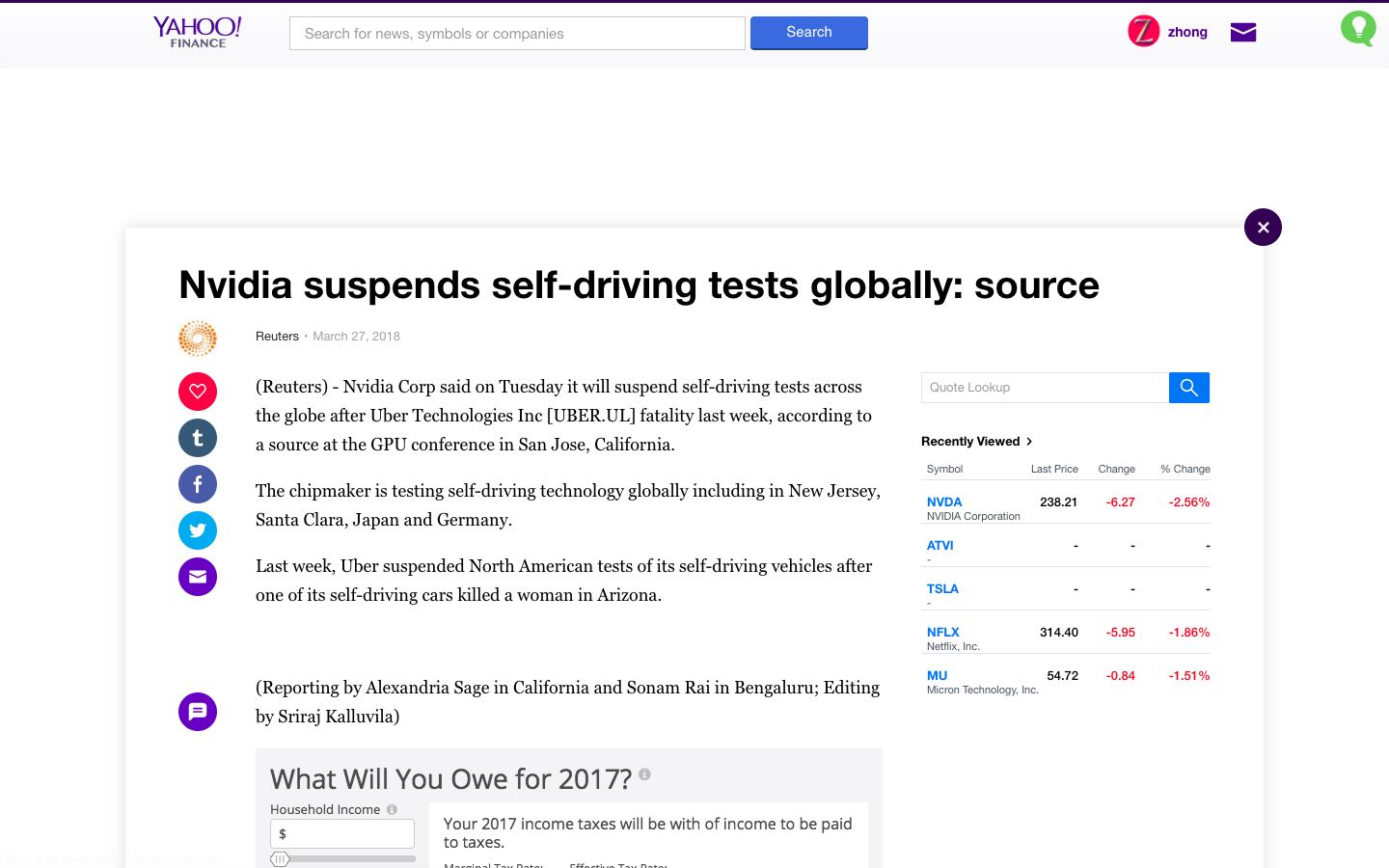Viewport: 1389px width, 868px height.
Task: Click NFLX last price 314.40
Action: tap(1058, 632)
